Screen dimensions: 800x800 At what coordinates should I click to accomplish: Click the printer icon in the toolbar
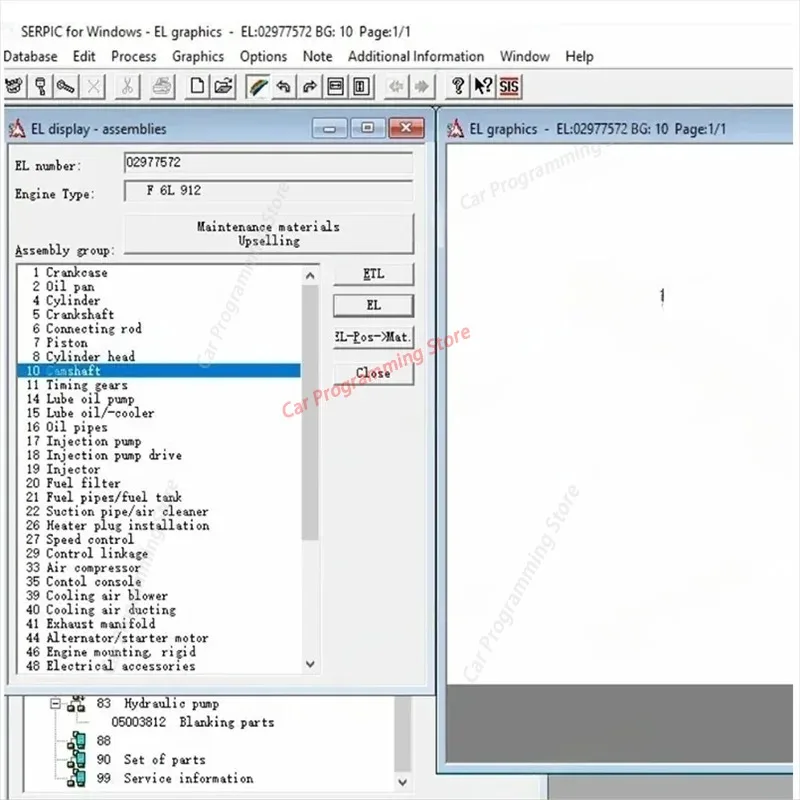163,86
